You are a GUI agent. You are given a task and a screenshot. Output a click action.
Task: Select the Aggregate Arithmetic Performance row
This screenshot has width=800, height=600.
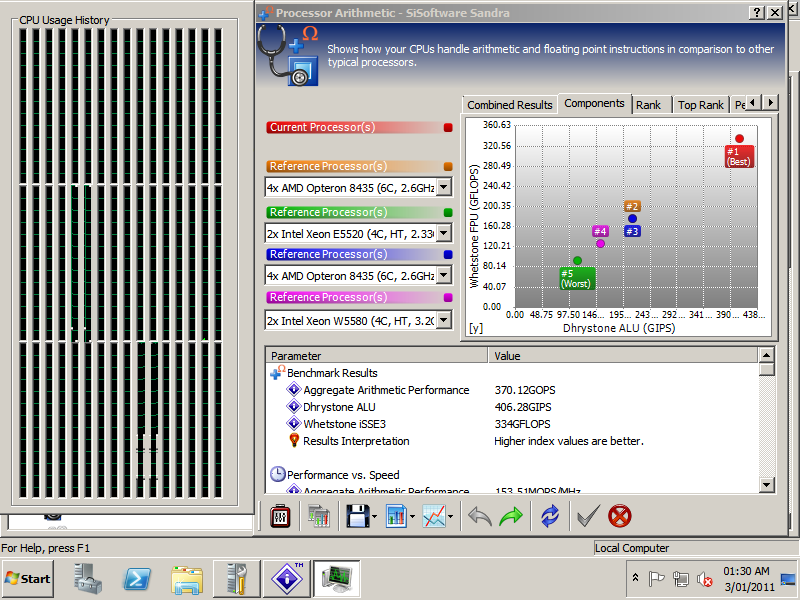tap(386, 390)
